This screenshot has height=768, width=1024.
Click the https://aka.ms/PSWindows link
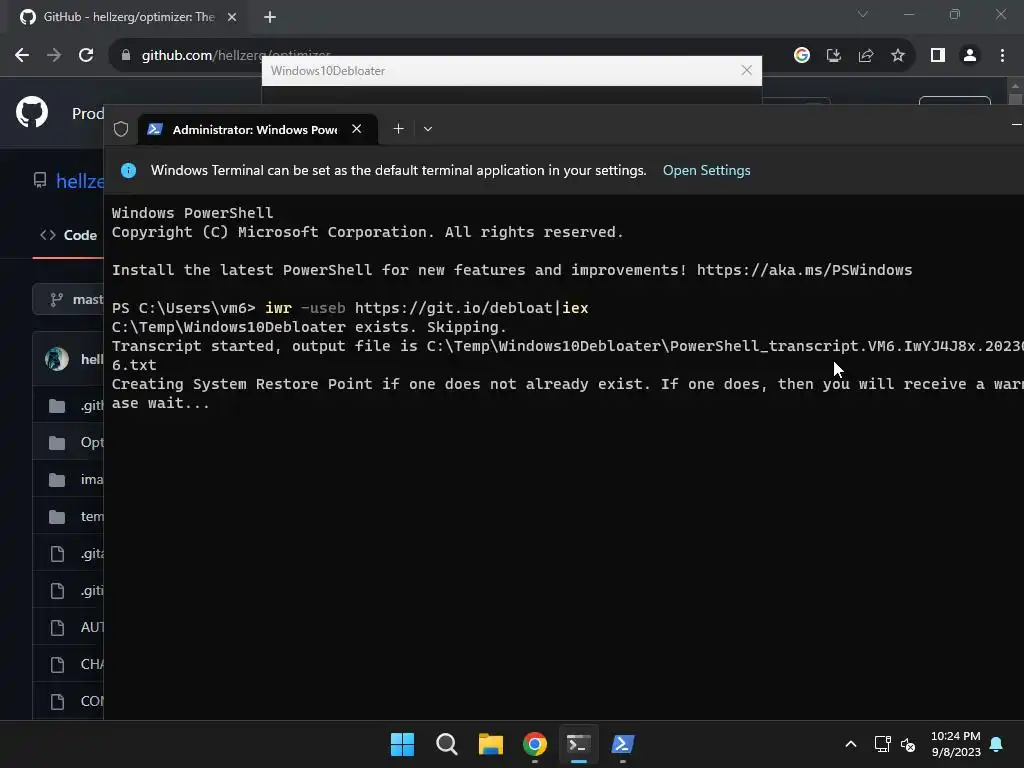point(805,270)
